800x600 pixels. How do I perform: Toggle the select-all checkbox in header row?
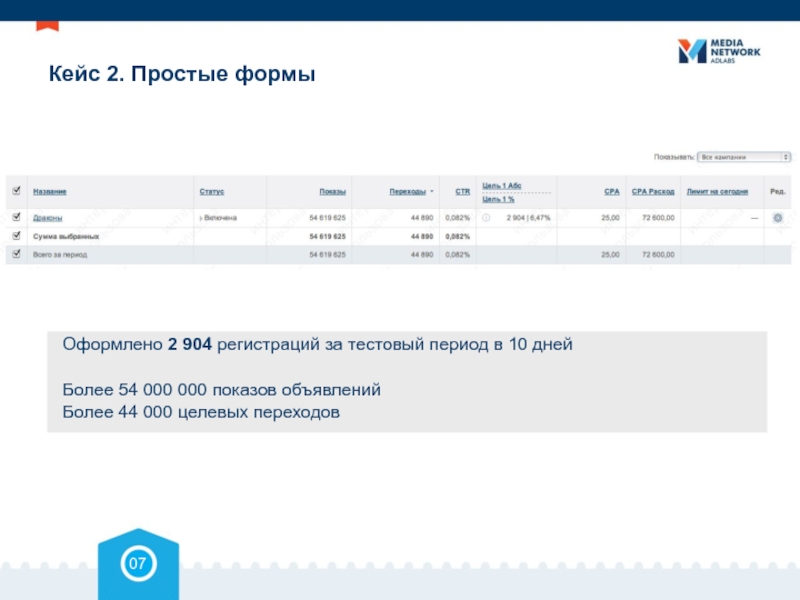tap(16, 191)
